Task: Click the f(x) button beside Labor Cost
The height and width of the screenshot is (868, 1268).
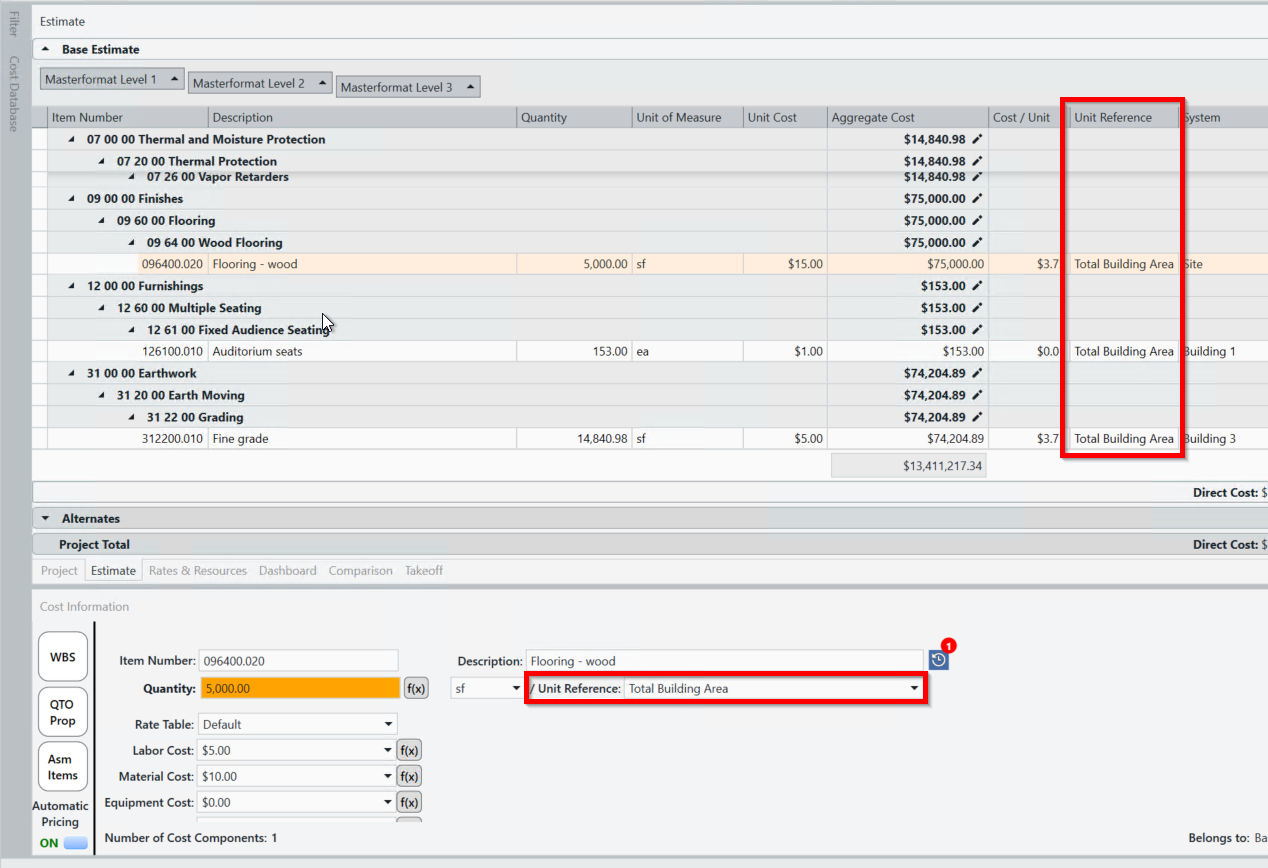Action: coord(409,750)
